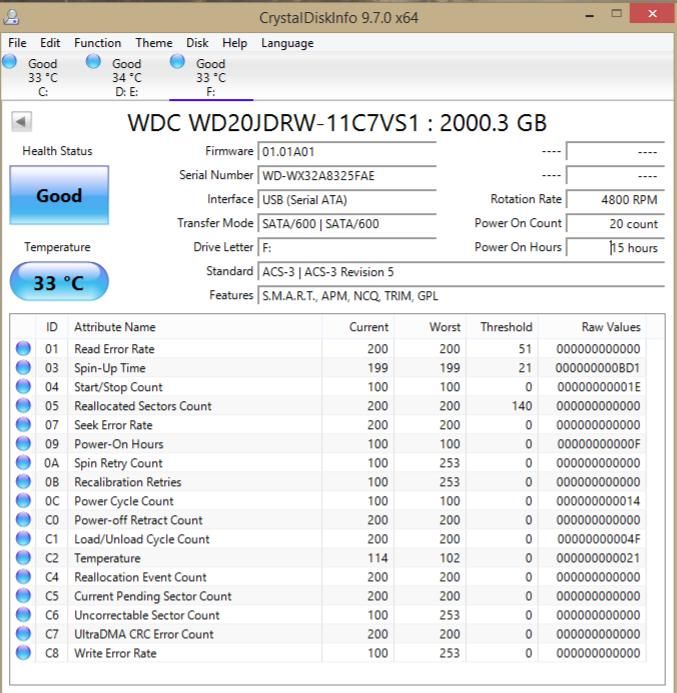Click the status orb for Reallocated Sectors Count

coord(23,405)
